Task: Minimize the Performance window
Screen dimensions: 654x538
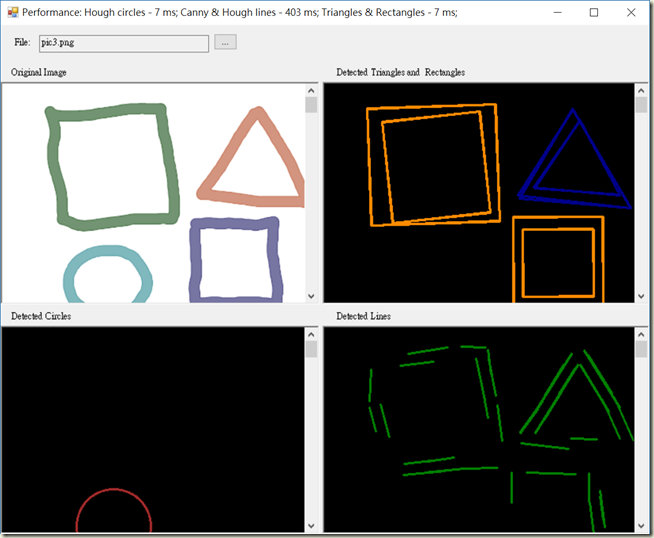Action: click(x=558, y=13)
